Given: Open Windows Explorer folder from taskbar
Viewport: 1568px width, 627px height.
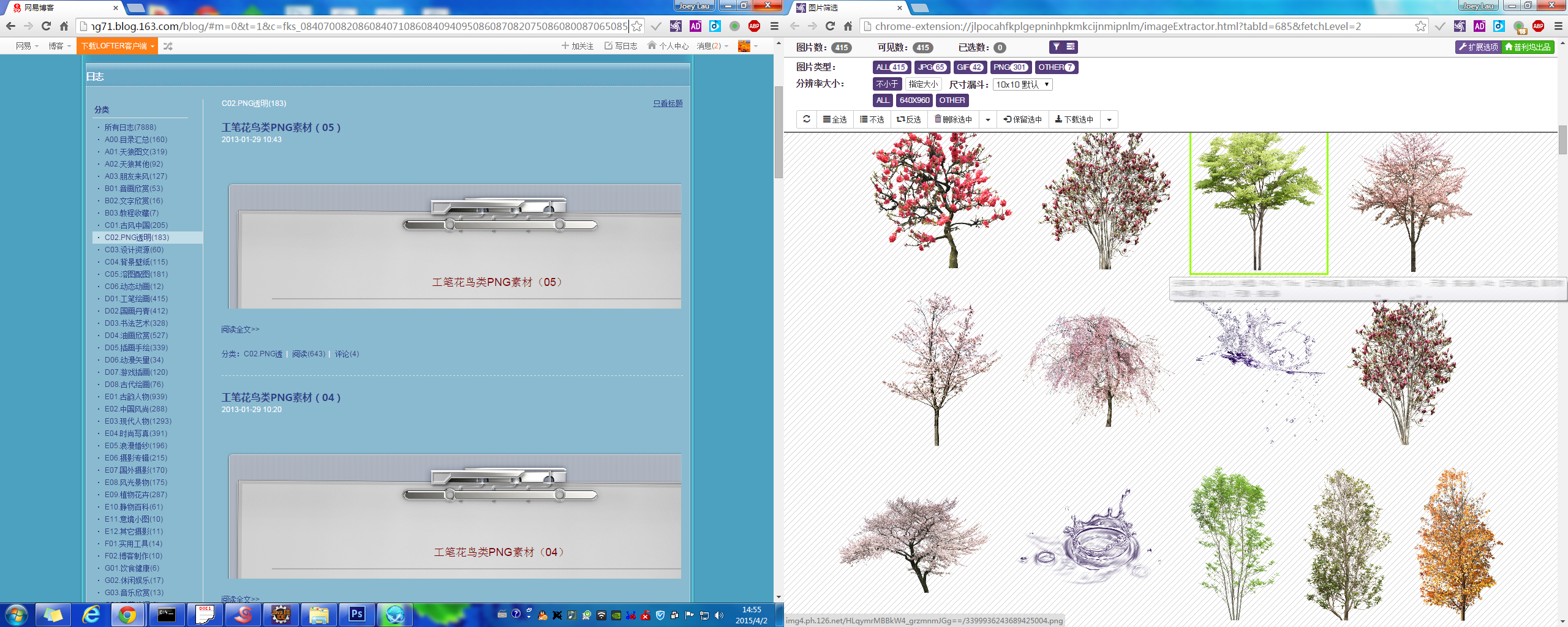Looking at the screenshot, I should 318,614.
